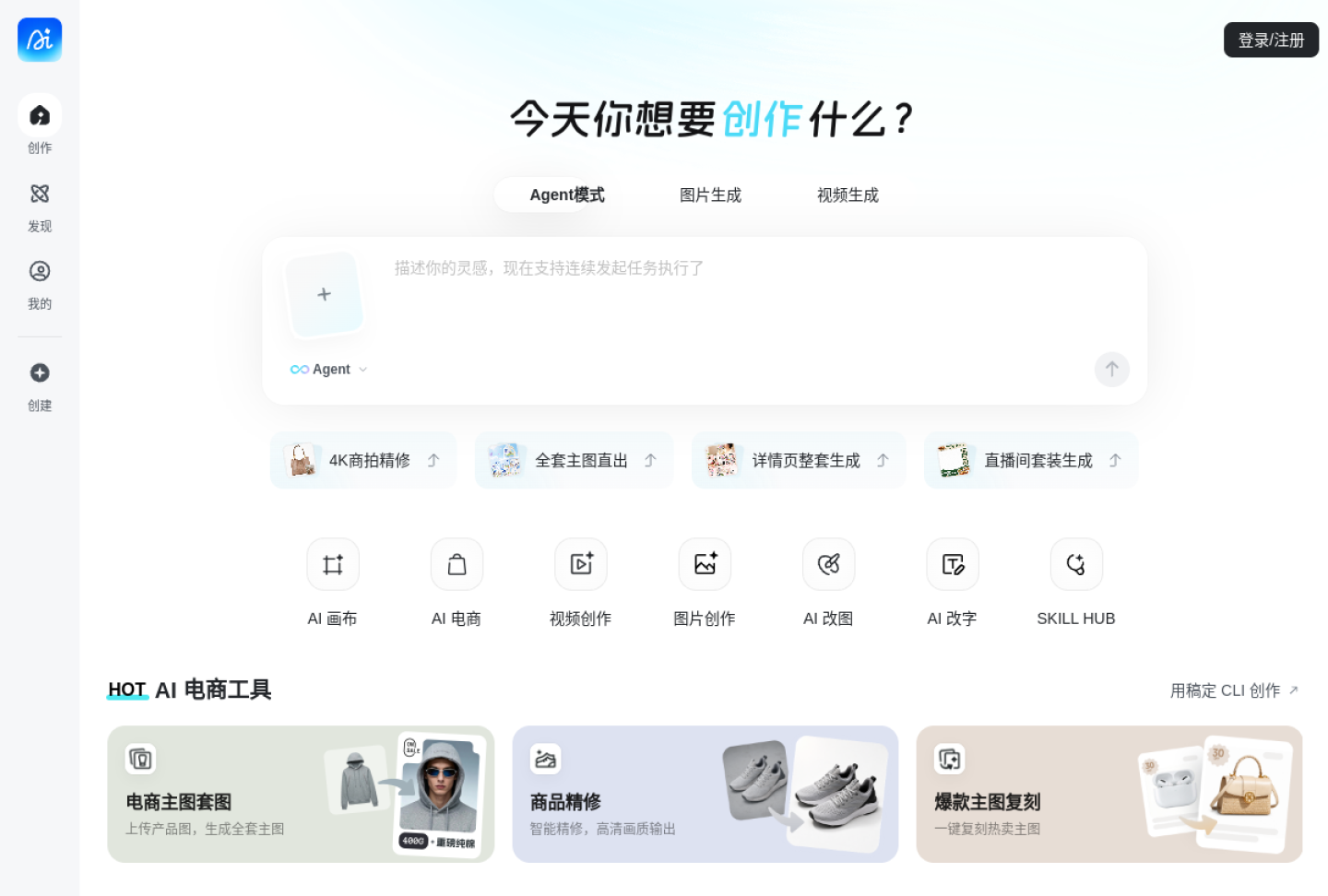
Task: Click the 登录/注册 button
Action: click(x=1271, y=40)
